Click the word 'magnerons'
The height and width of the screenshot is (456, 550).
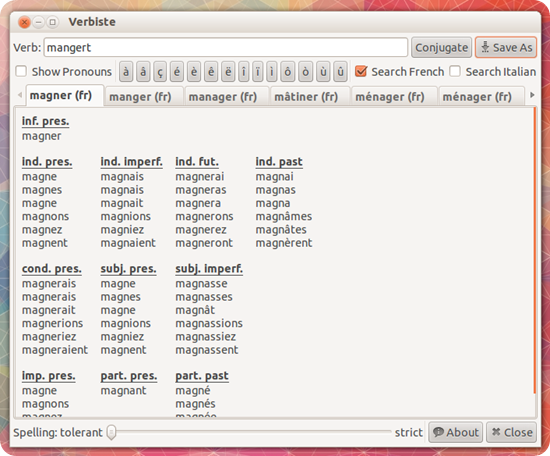point(204,216)
